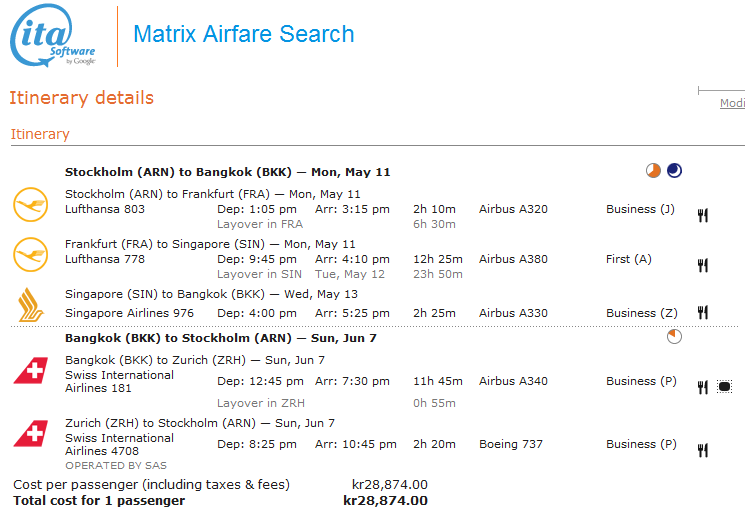Click the Lufthansa logo beside flight 803
This screenshot has height=515, width=745.
pos(30,204)
